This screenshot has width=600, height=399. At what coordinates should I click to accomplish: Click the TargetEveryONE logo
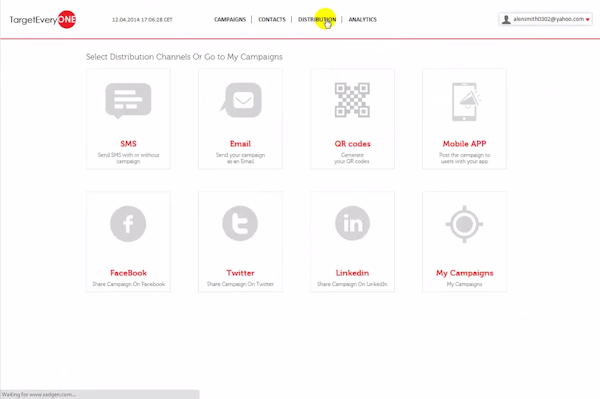point(42,20)
